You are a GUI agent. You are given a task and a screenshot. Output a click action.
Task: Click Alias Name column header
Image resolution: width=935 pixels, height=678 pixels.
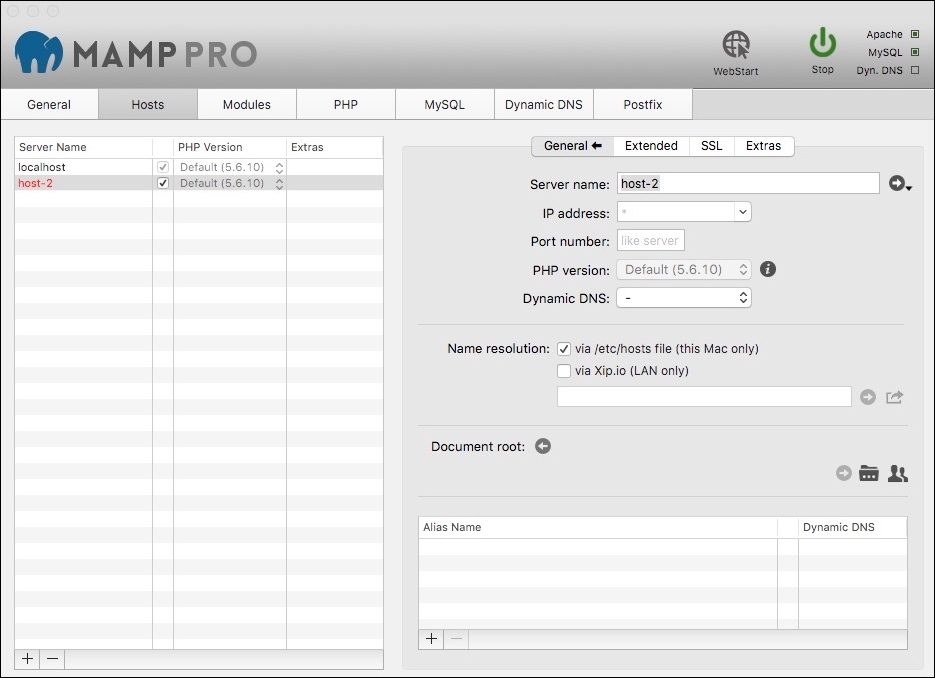tap(598, 527)
